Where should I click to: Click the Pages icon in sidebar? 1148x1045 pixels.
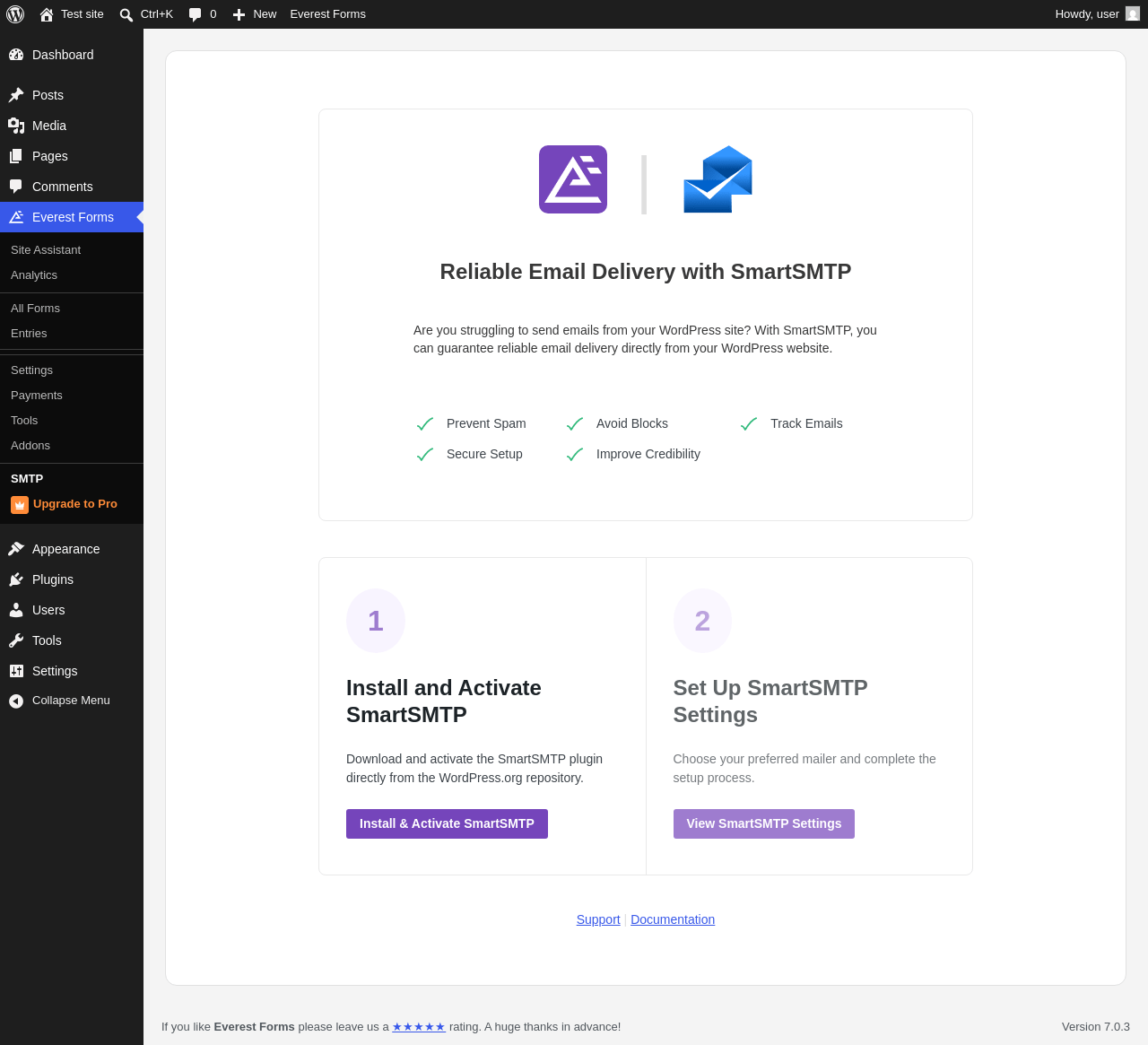16,156
